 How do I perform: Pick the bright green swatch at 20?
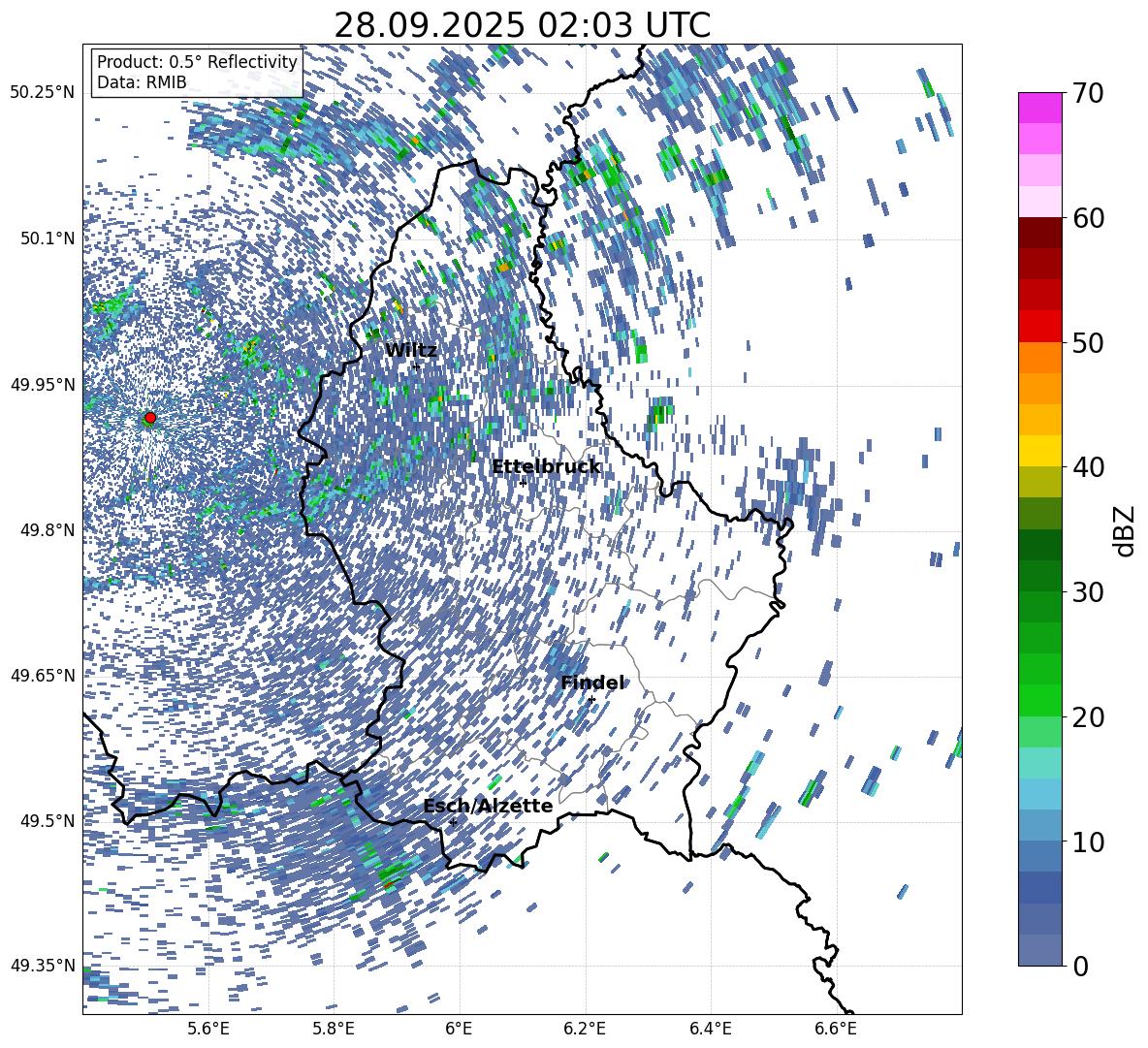click(x=1039, y=701)
